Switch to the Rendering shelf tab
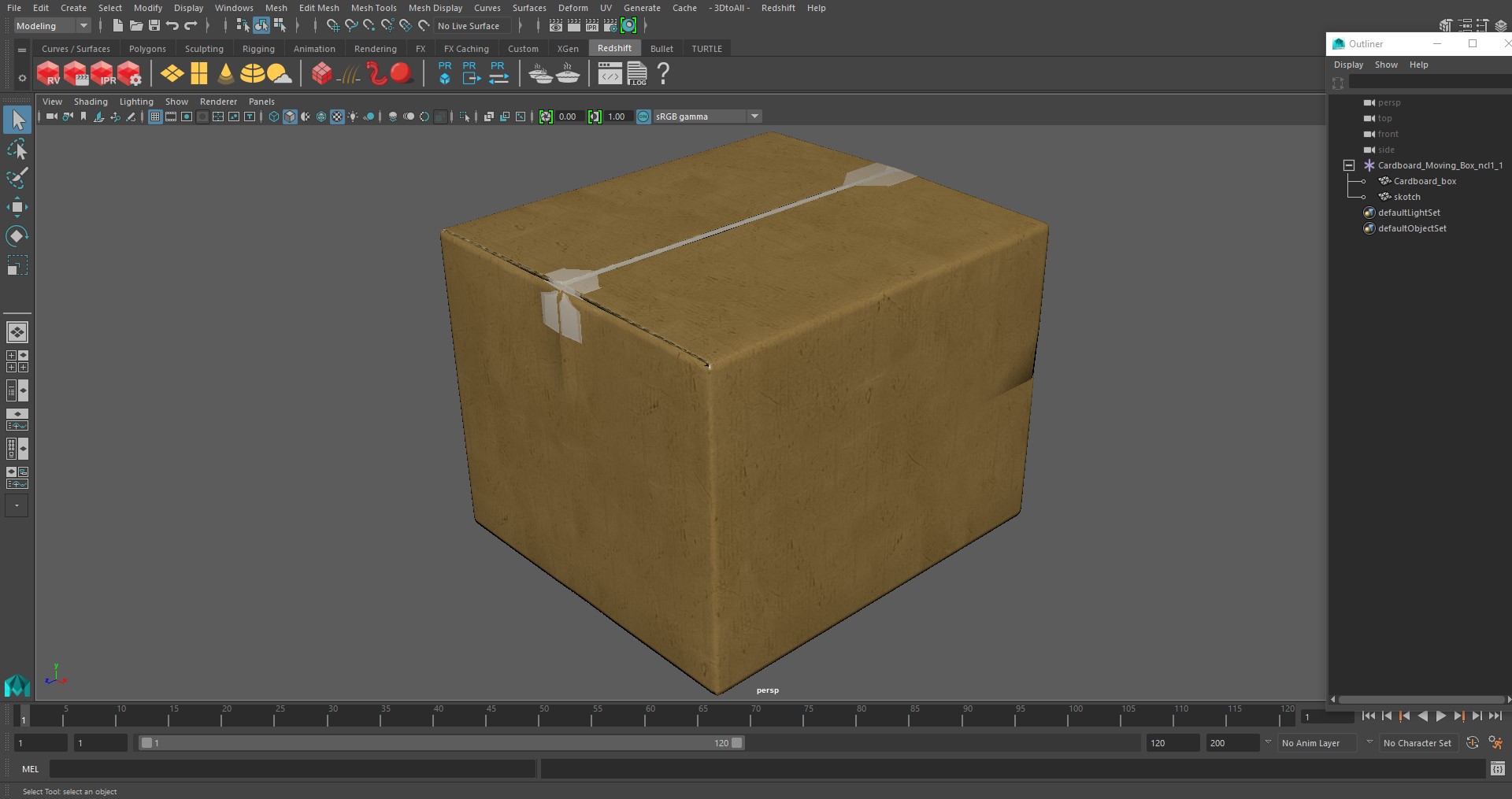 pyautogui.click(x=375, y=49)
